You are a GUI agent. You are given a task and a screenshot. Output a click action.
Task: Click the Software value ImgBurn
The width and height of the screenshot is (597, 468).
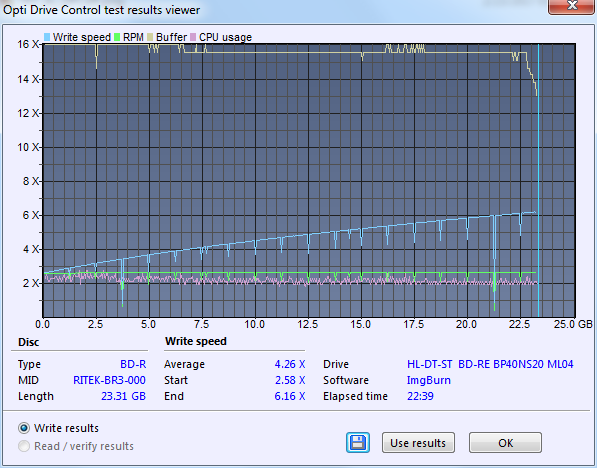click(429, 380)
